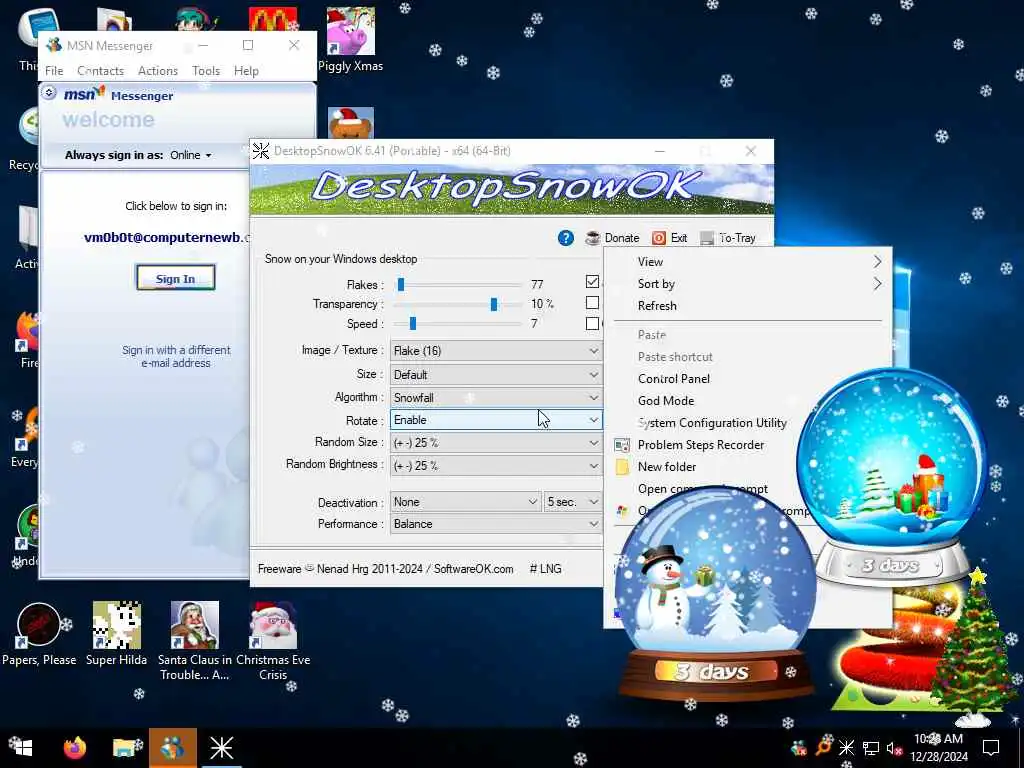Open the Rotate dropdown

[496, 420]
